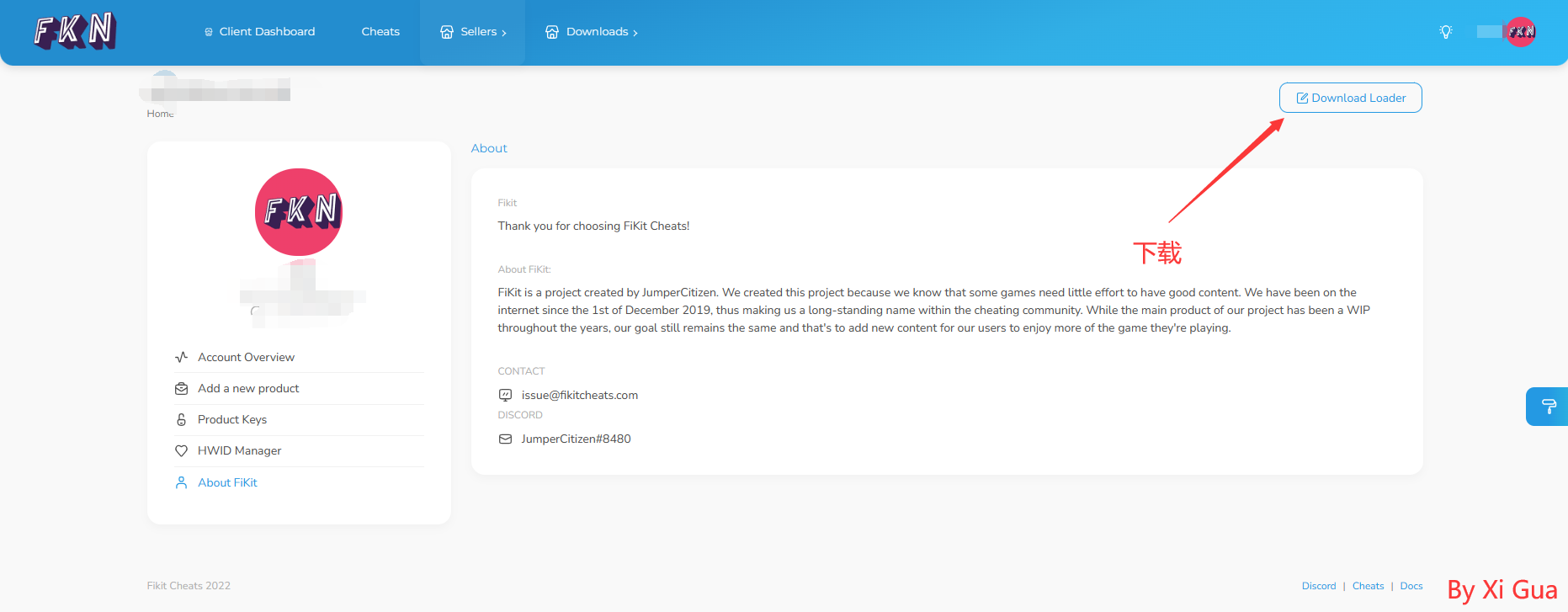Open the Discord footer link

pyautogui.click(x=1318, y=586)
